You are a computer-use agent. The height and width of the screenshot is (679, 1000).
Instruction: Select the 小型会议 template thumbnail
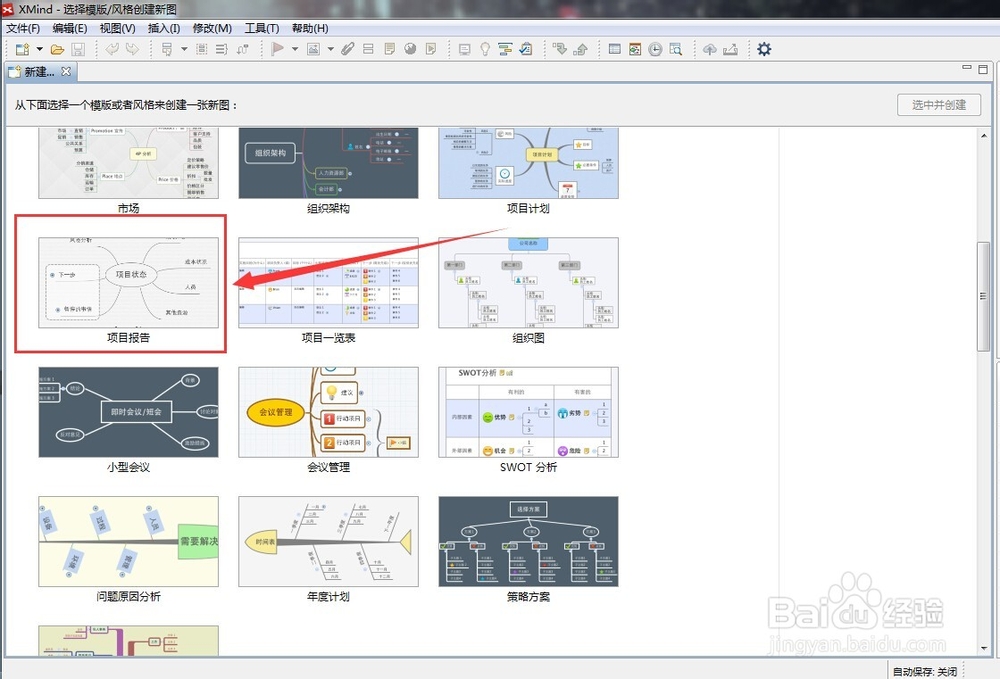click(128, 412)
